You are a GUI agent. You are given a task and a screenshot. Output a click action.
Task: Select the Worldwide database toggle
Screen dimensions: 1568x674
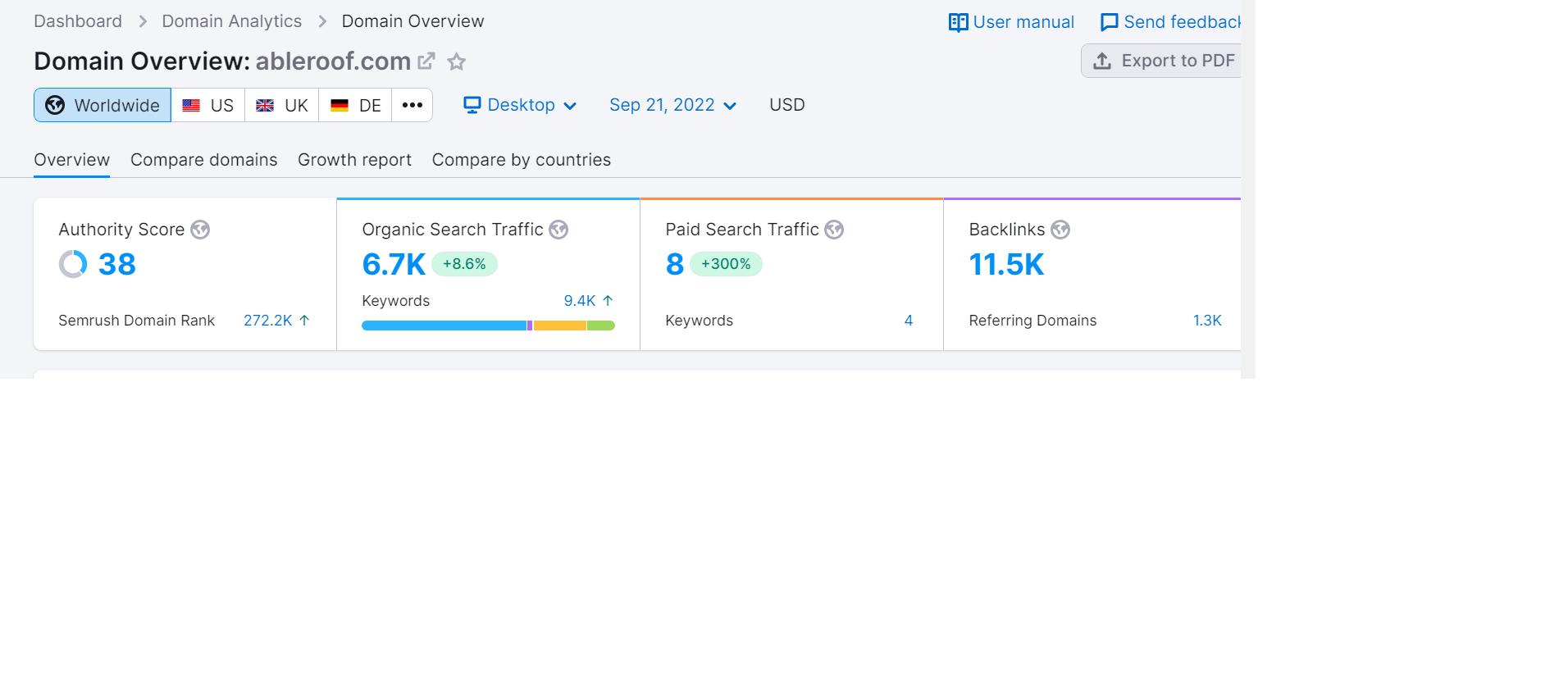point(103,105)
